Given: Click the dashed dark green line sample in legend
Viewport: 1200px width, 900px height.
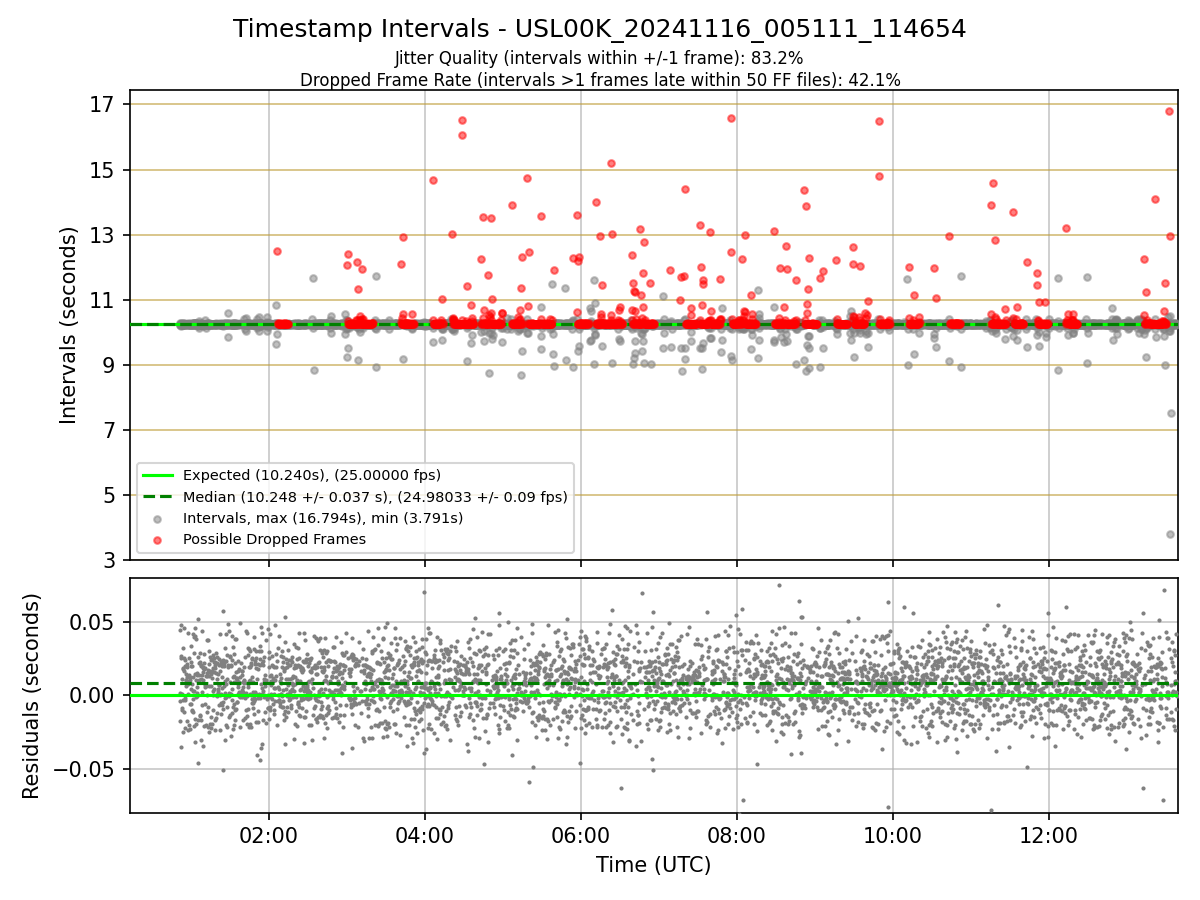Looking at the screenshot, I should 158,497.
